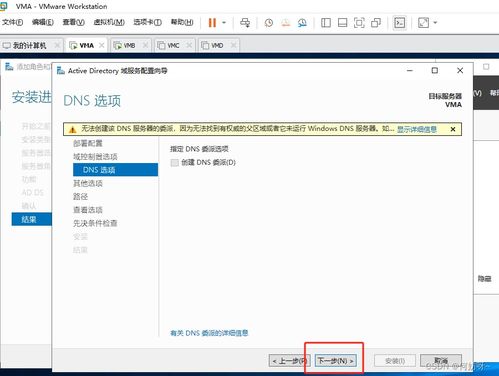499x376 pixels.
Task: Click the revert to snapshot icon
Action: (286, 23)
